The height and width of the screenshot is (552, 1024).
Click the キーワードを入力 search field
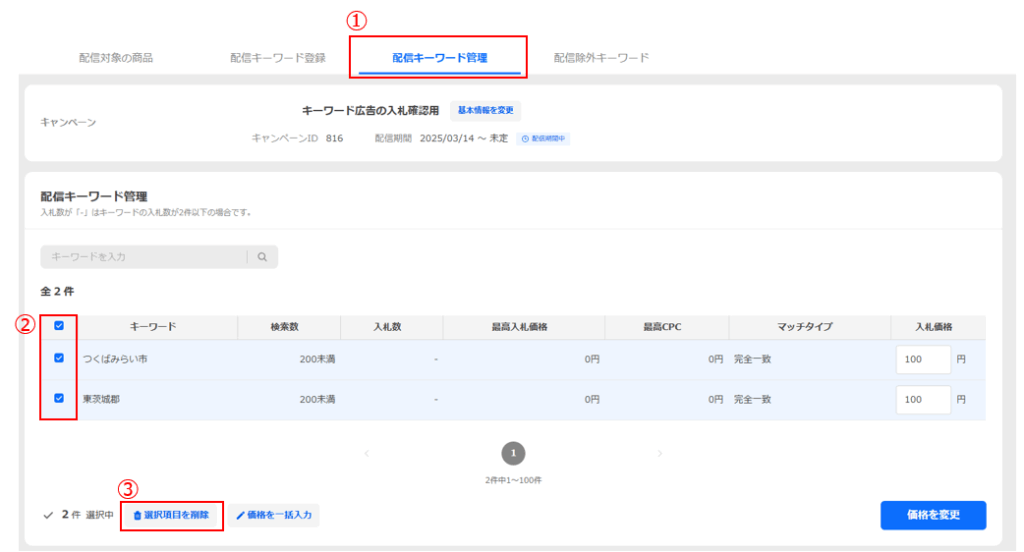pos(145,257)
